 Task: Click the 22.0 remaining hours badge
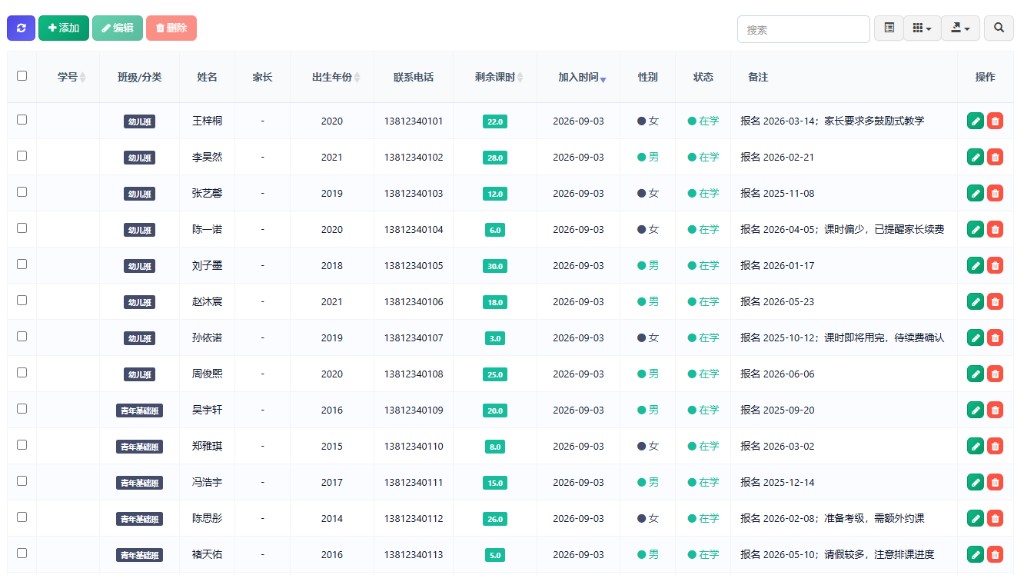(x=495, y=122)
